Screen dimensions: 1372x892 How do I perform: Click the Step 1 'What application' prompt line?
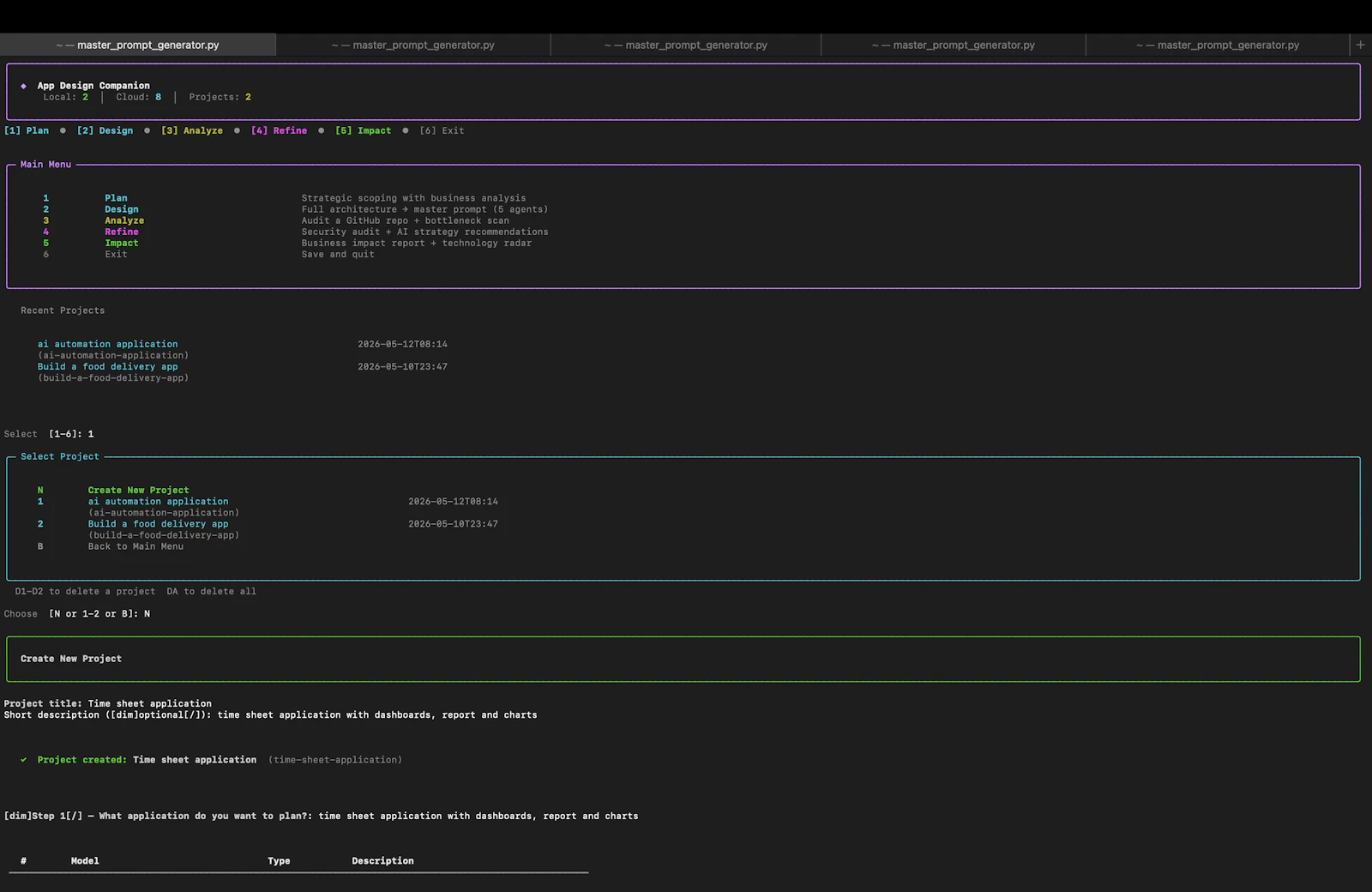pyautogui.click(x=322, y=816)
